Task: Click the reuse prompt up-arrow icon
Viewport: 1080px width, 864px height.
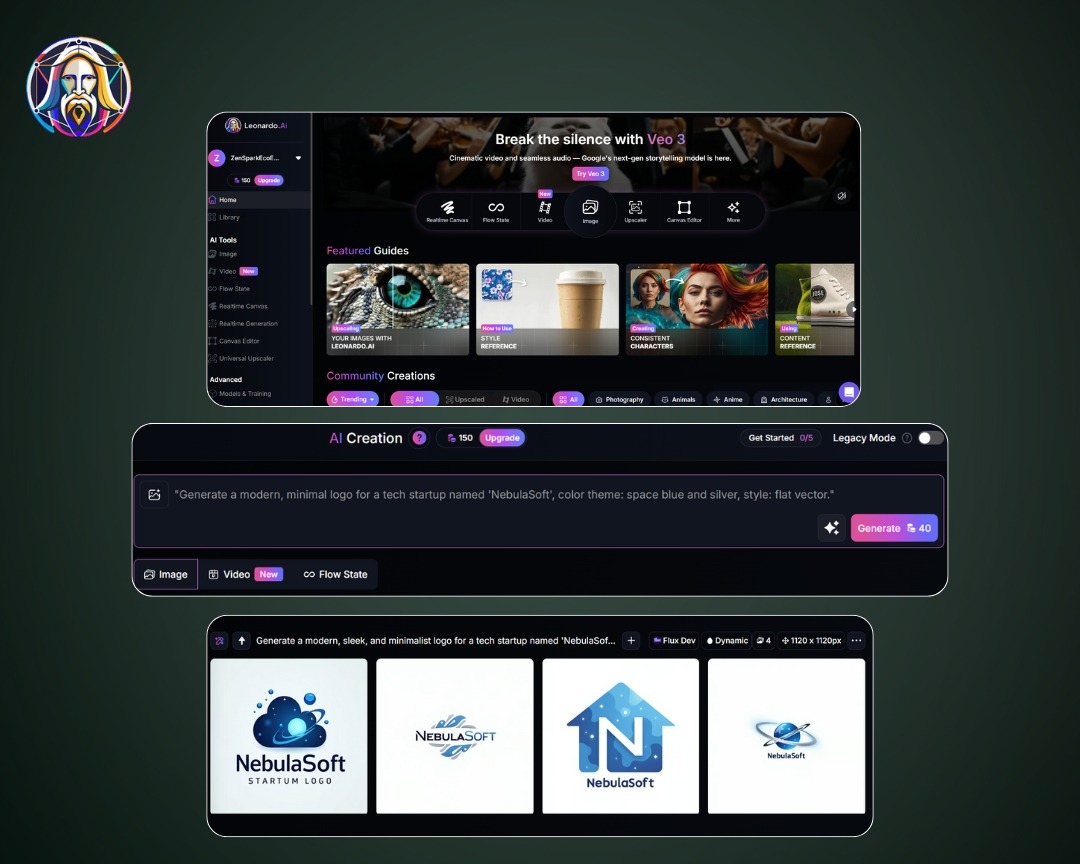Action: coord(241,640)
